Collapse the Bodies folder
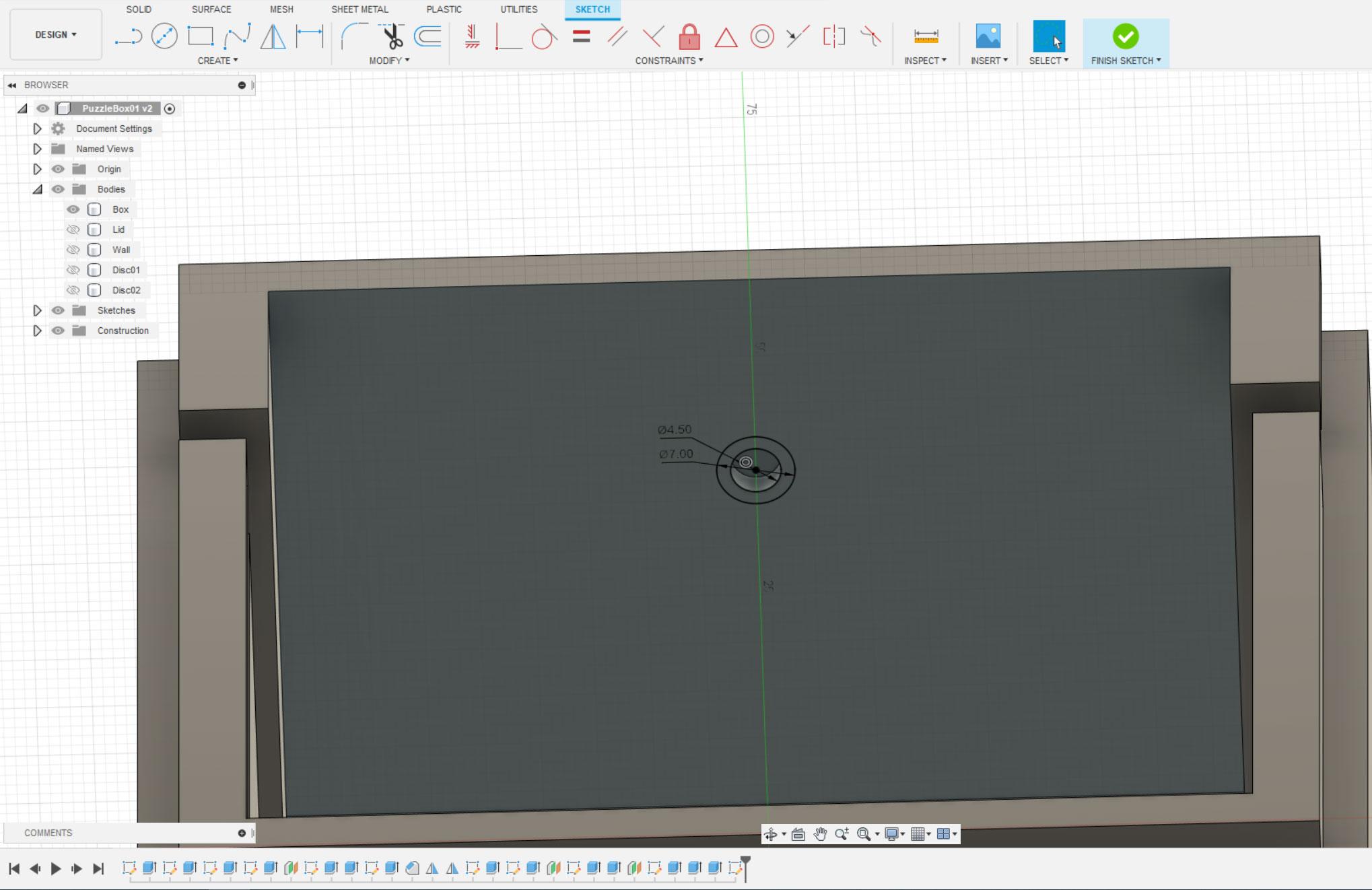Image resolution: width=1372 pixels, height=890 pixels. coord(38,189)
